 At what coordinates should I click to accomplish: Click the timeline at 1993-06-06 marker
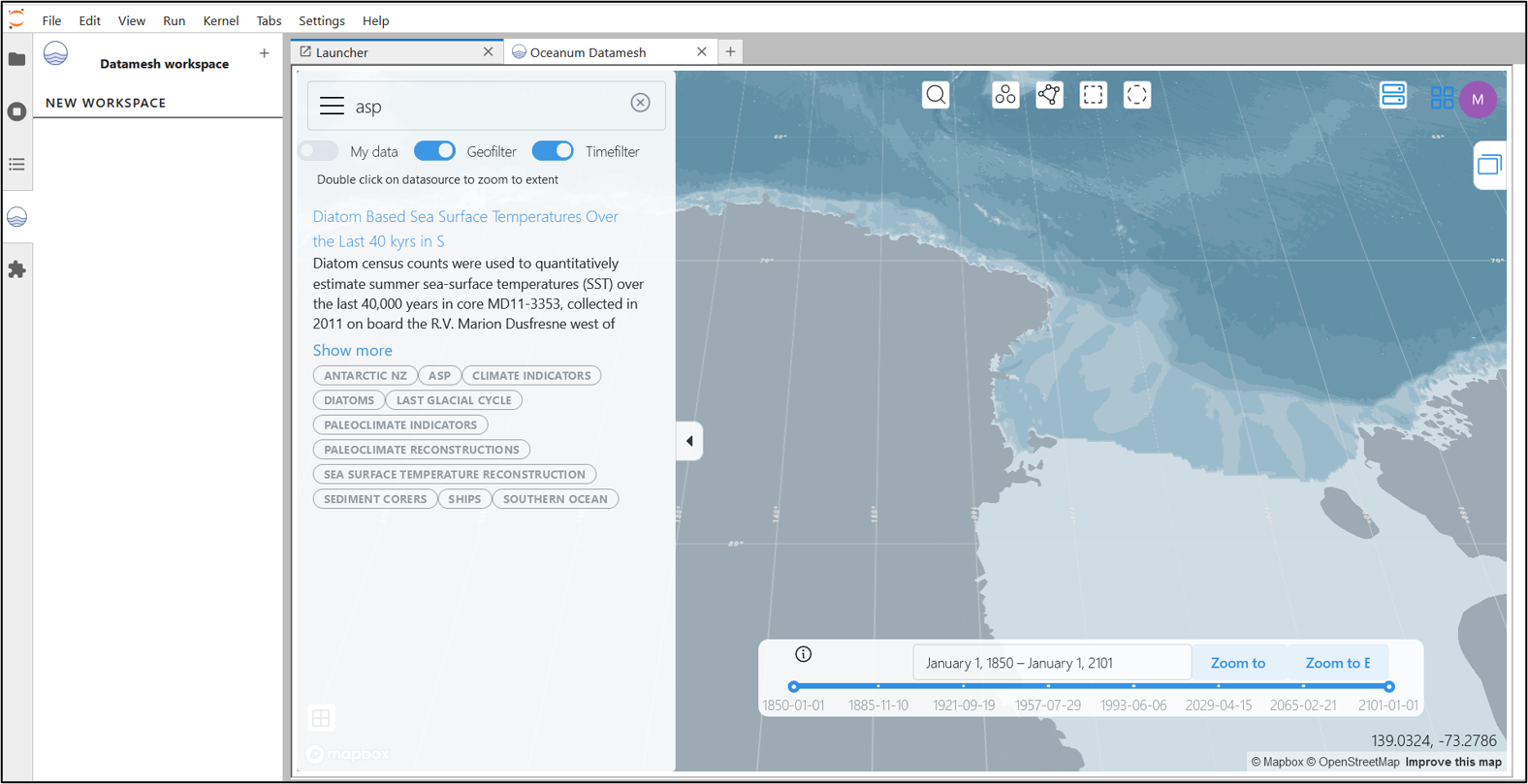[x=1133, y=686]
